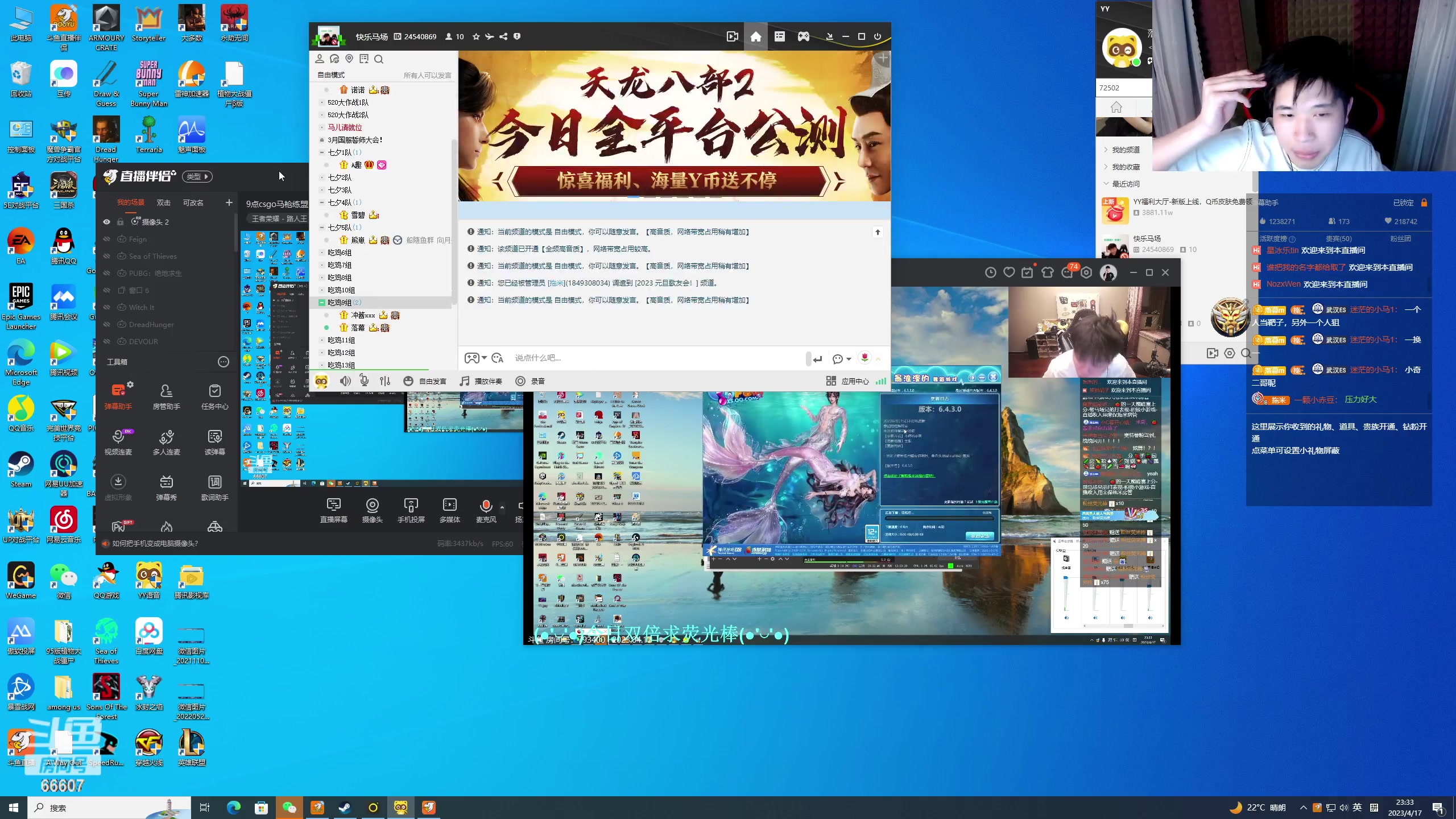
Task: Open WeChat from the Windows taskbar
Action: 289,808
